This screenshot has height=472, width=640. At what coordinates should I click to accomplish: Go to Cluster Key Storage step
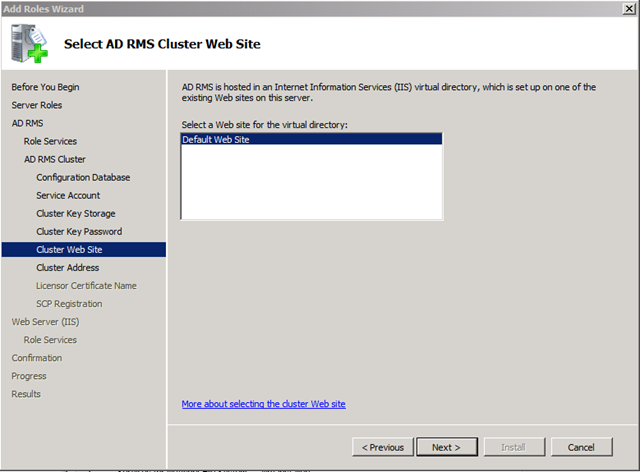pyautogui.click(x=76, y=214)
